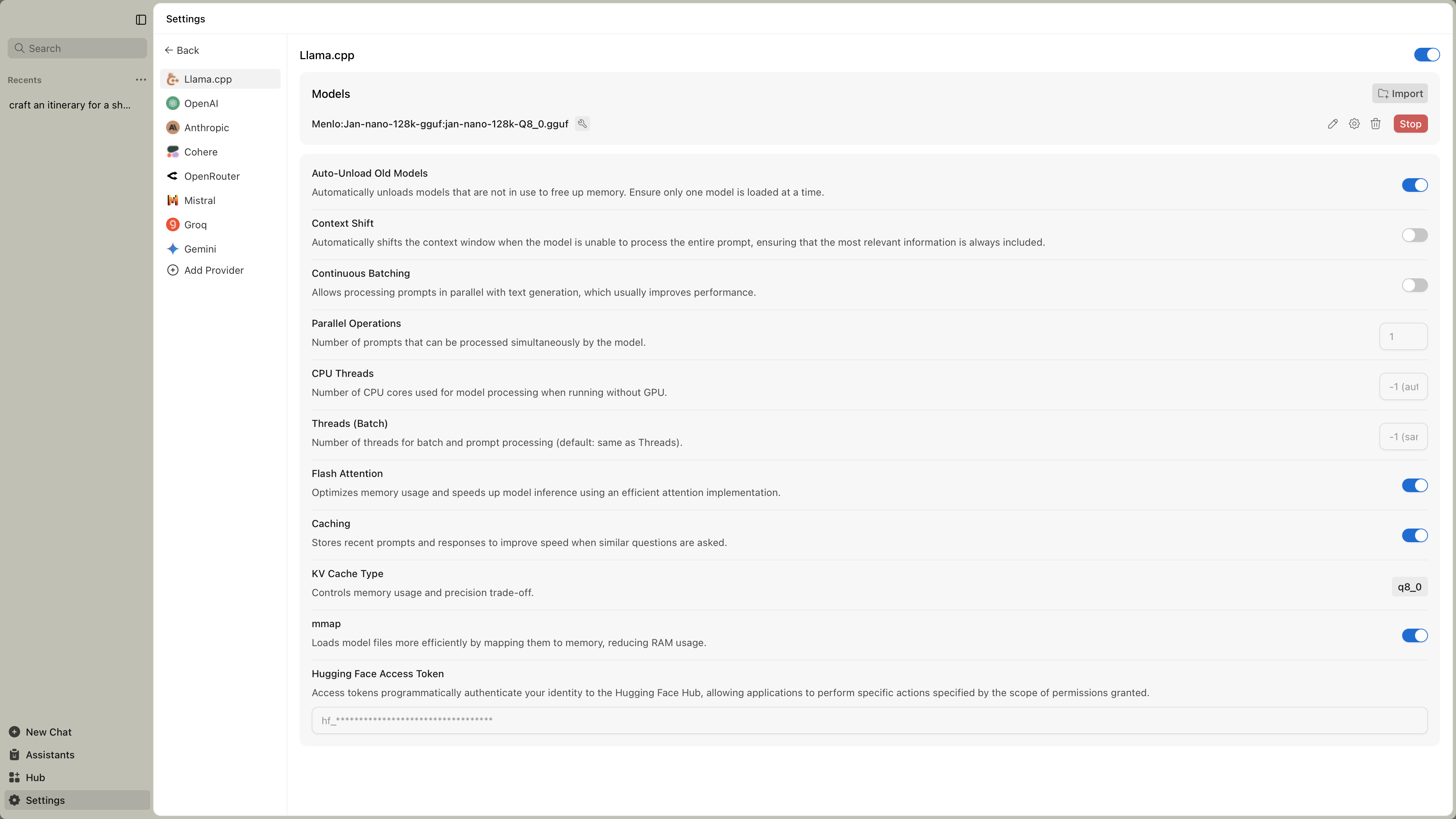The image size is (1456, 819).
Task: Open the KV Cache Type dropdown
Action: [1409, 587]
